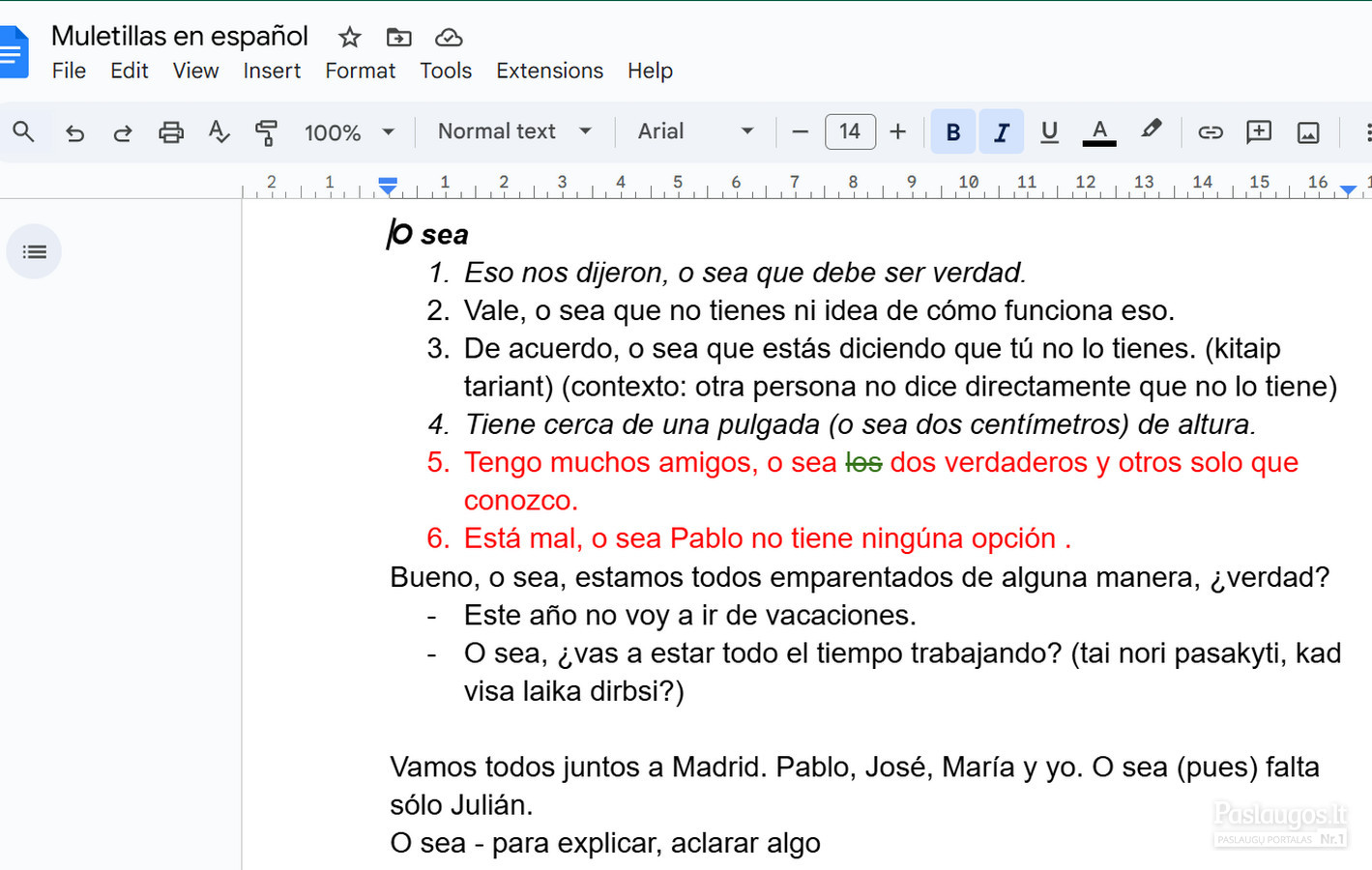
Task: Undo the last action
Action: (74, 132)
